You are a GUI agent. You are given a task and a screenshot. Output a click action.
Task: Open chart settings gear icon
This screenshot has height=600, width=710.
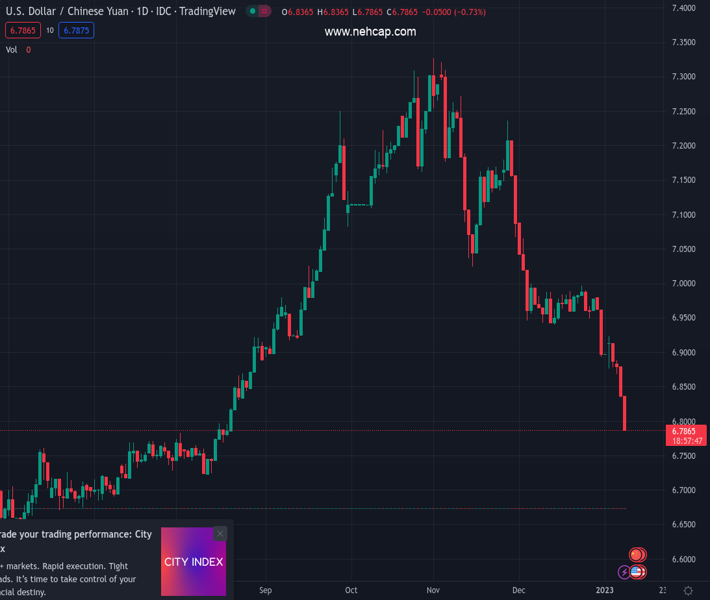point(688,590)
